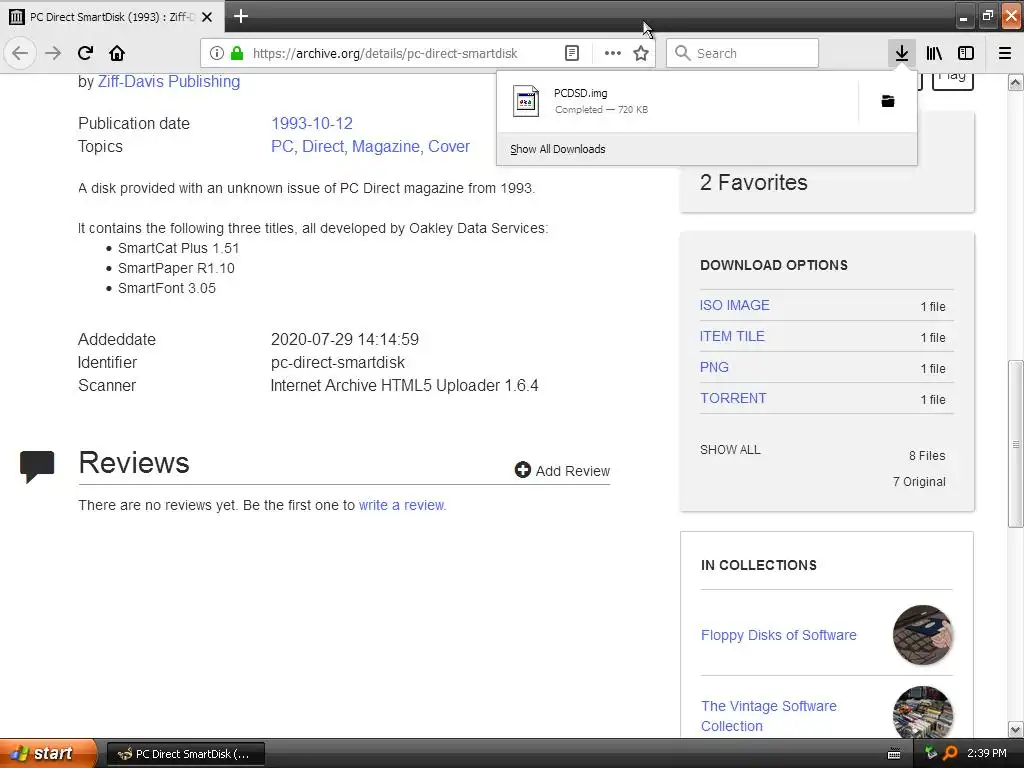Show All Downloads in the panel
This screenshot has height=768, width=1024.
[558, 149]
